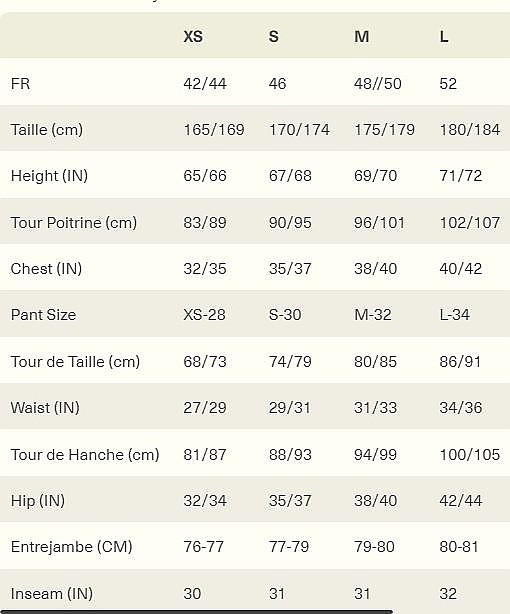Click the Pant Size row label
510x614 pixels.
(x=43, y=315)
